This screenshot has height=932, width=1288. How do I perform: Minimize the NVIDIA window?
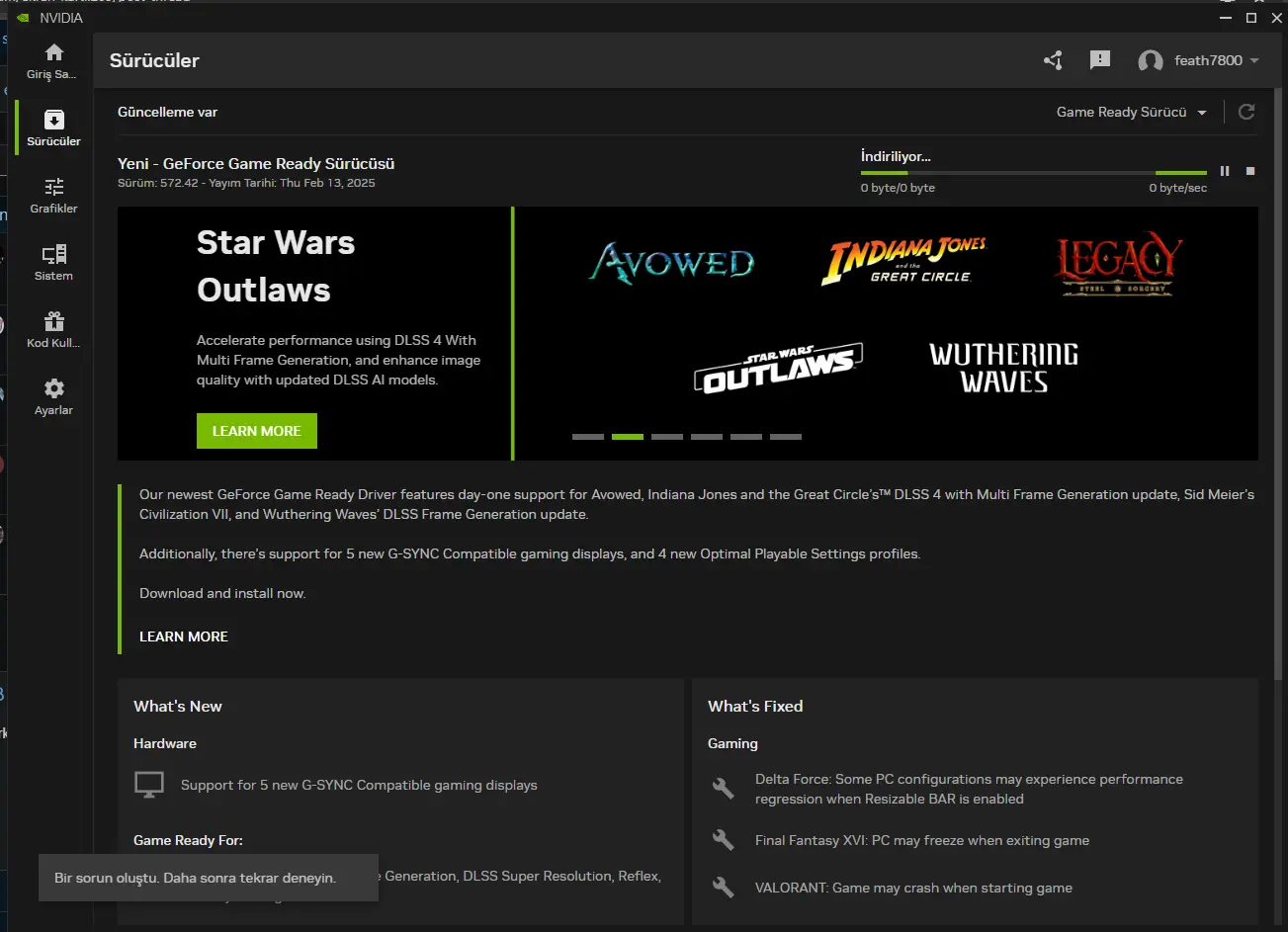tap(1227, 18)
